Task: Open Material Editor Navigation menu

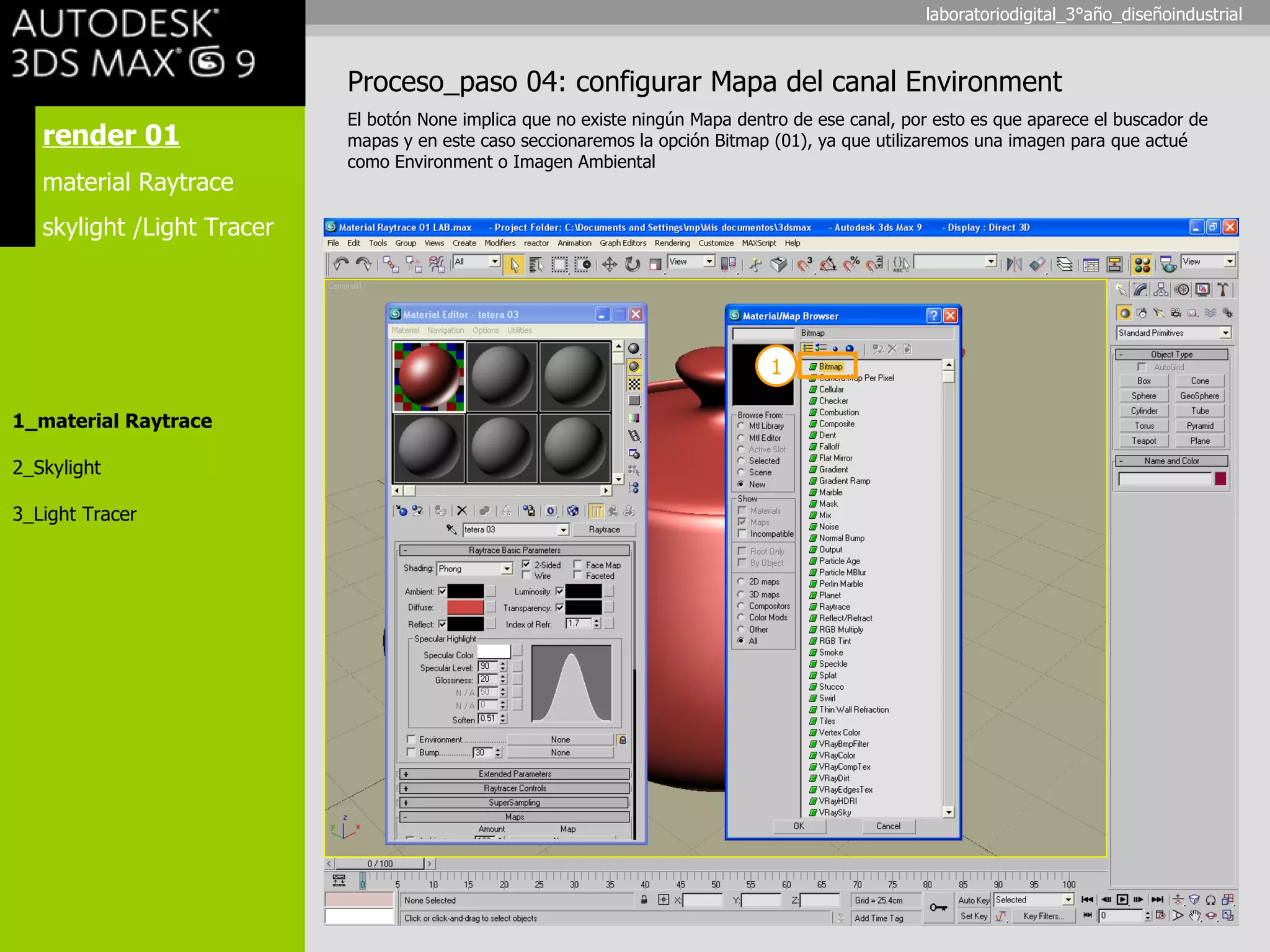Action: coord(445,330)
